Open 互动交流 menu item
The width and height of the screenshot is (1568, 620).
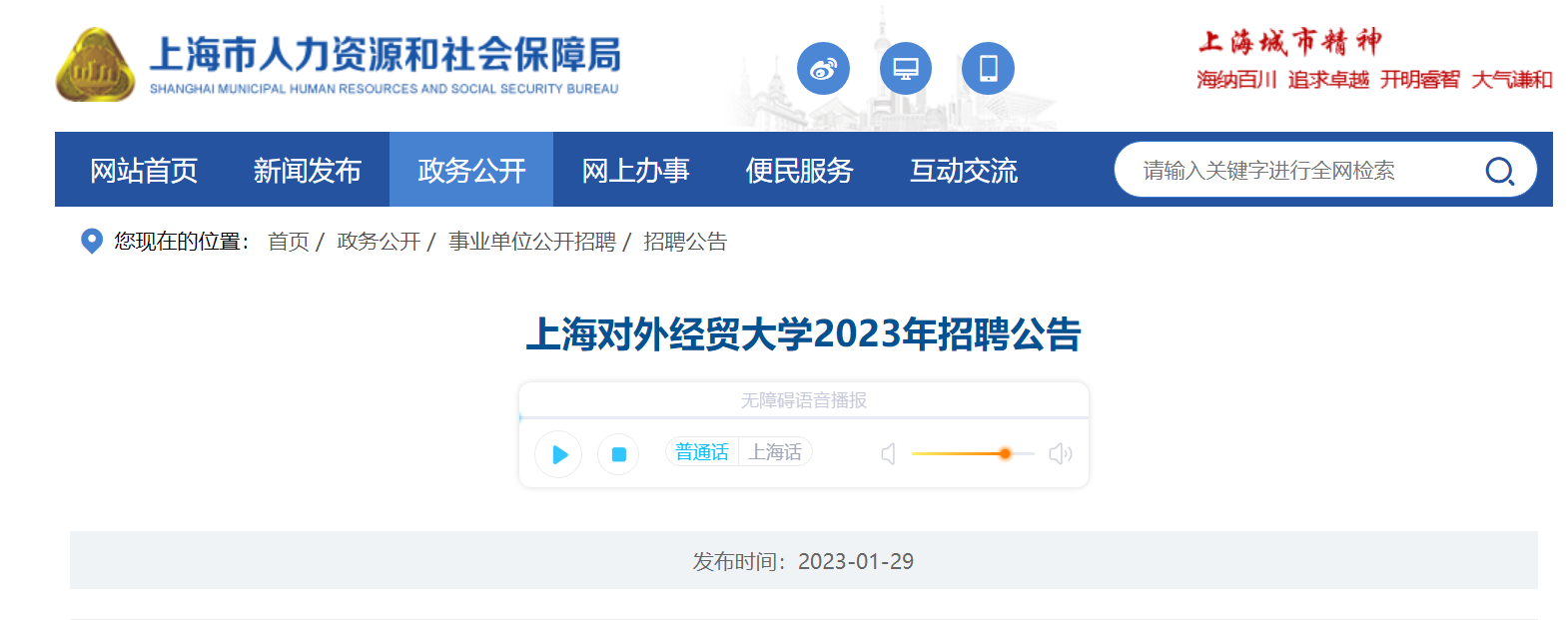coord(963,170)
